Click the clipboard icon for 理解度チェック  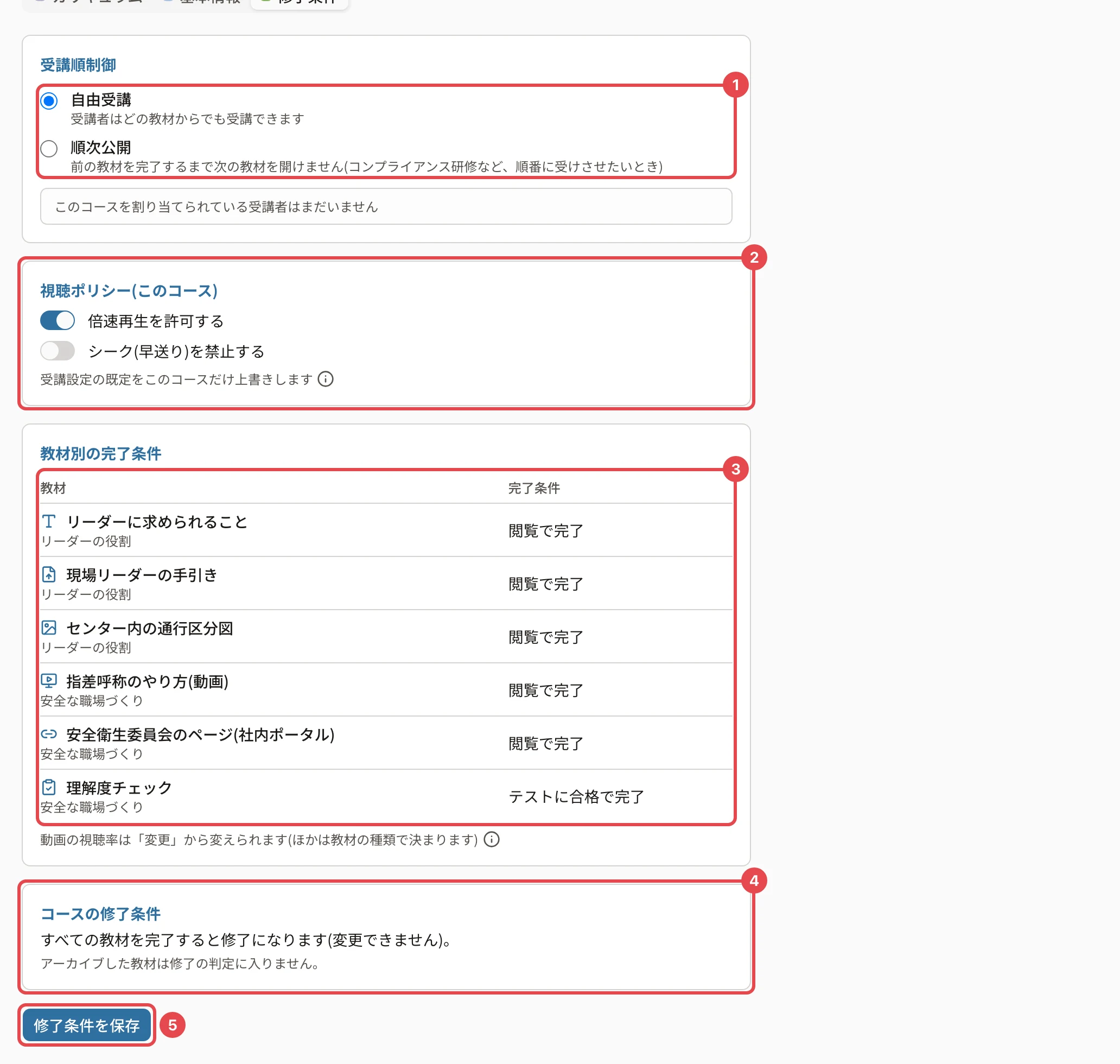pos(49,787)
